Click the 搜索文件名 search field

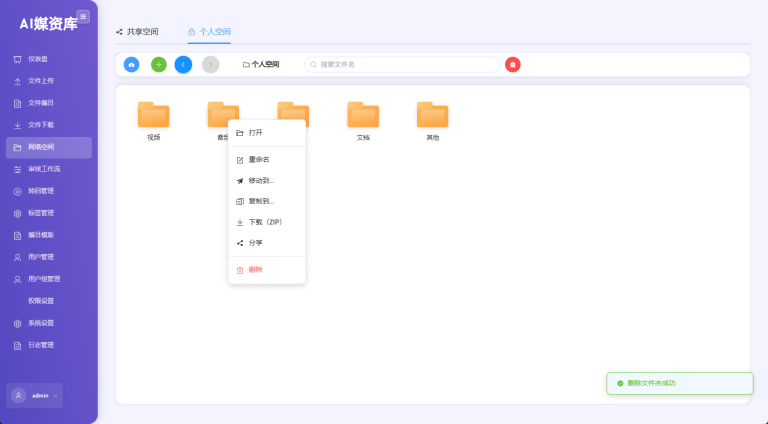pos(402,64)
